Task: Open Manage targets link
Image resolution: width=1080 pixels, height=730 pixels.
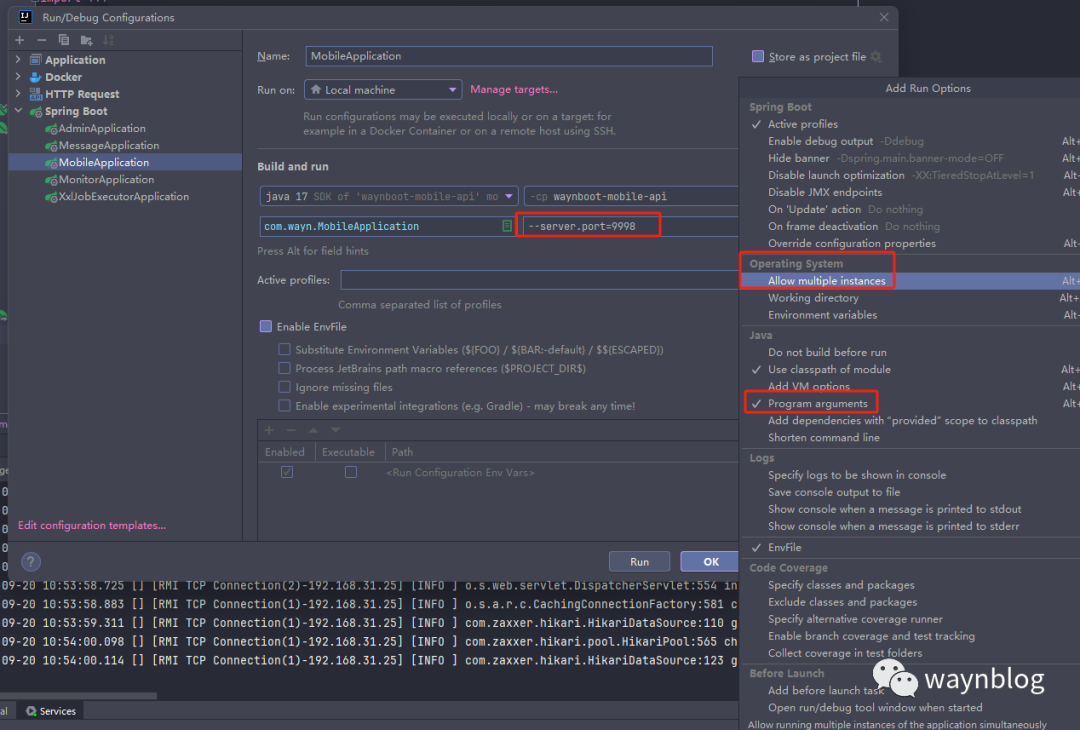Action: (x=514, y=90)
